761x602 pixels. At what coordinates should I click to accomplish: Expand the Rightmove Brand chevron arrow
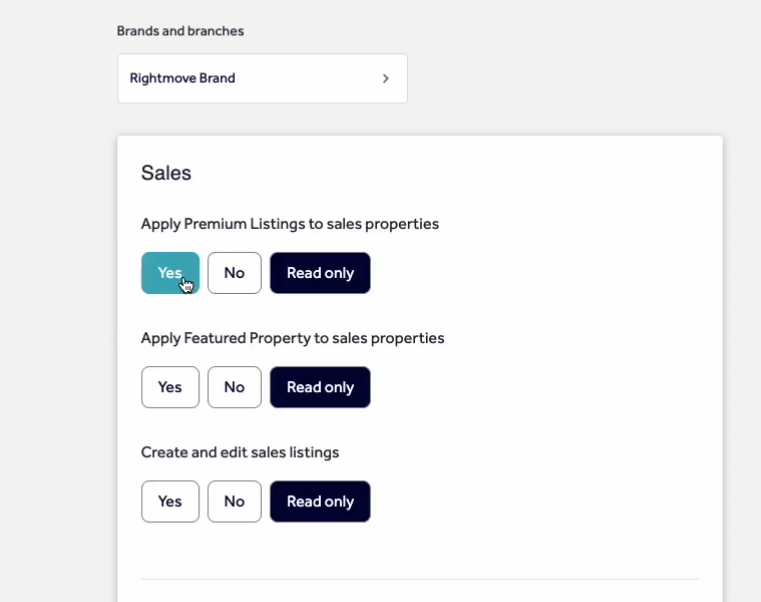pos(386,78)
